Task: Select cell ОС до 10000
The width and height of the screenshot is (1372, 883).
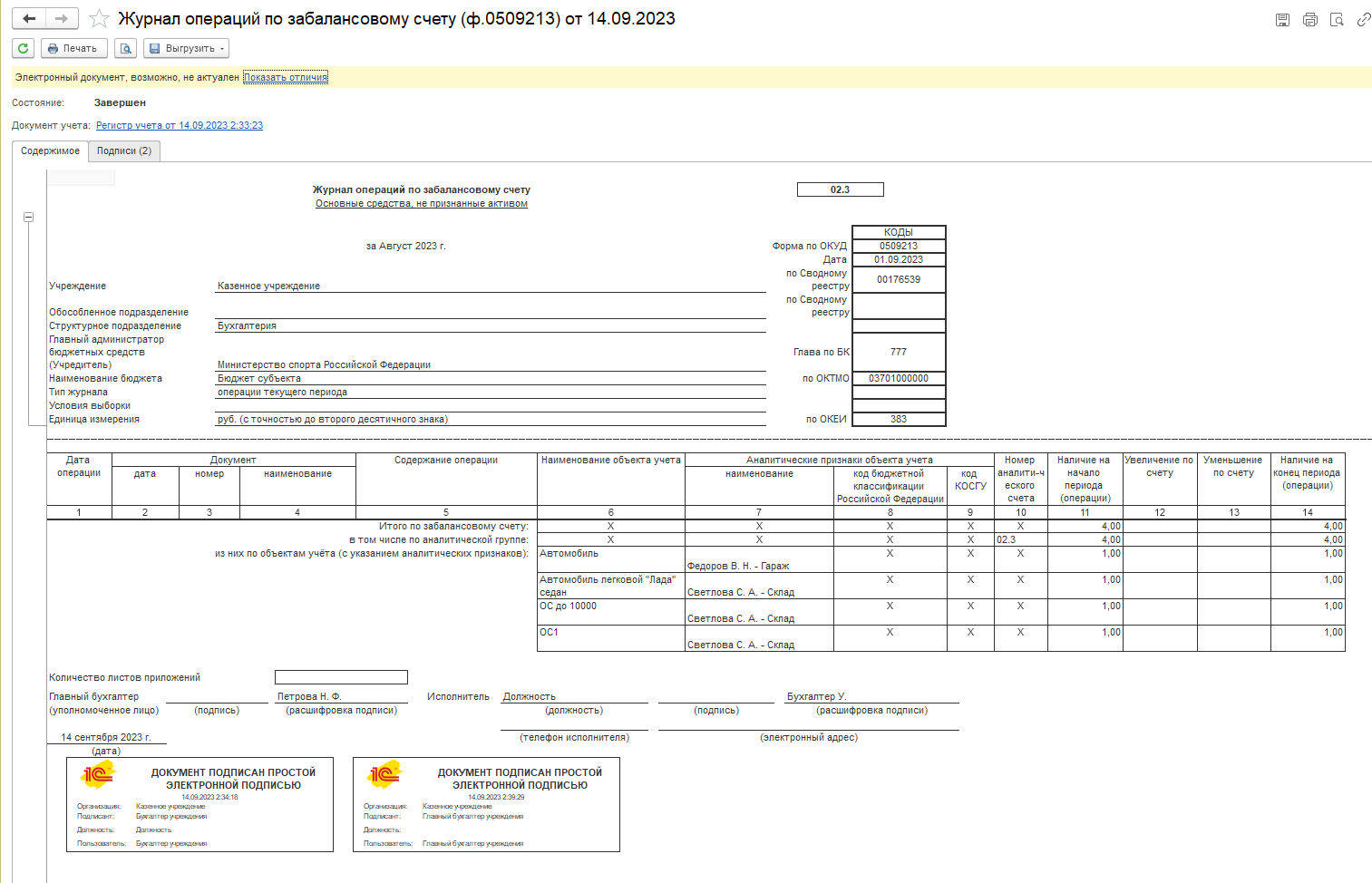Action: pyautogui.click(x=611, y=612)
